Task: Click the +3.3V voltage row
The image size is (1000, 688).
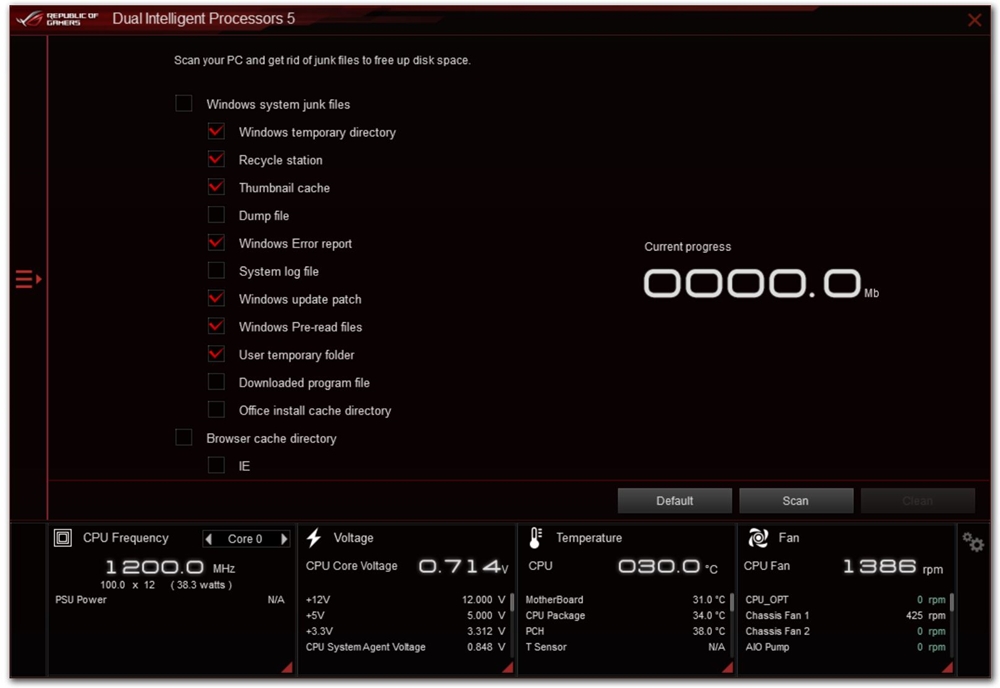Action: click(x=406, y=631)
